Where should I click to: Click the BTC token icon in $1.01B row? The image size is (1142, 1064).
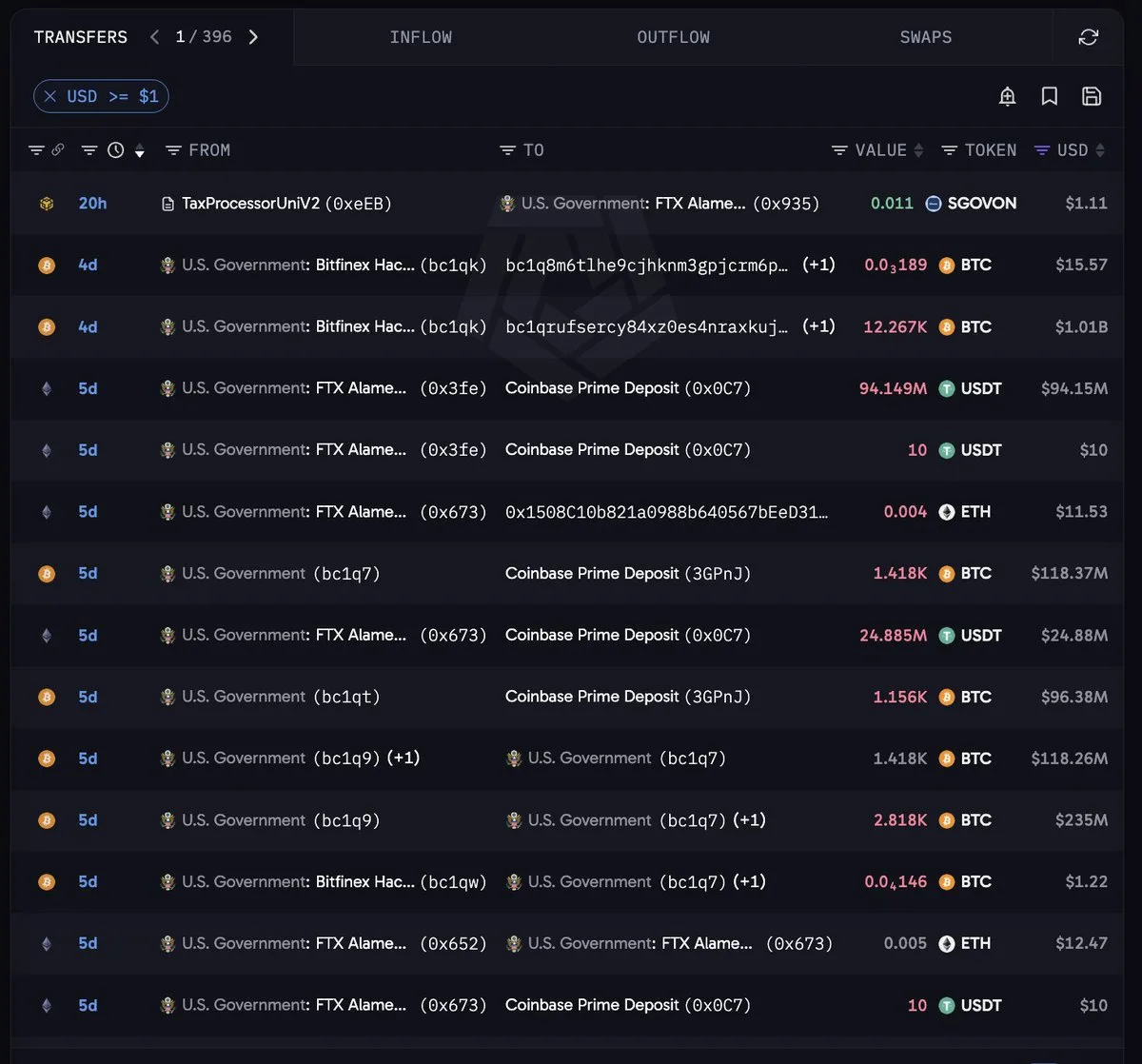pos(947,326)
